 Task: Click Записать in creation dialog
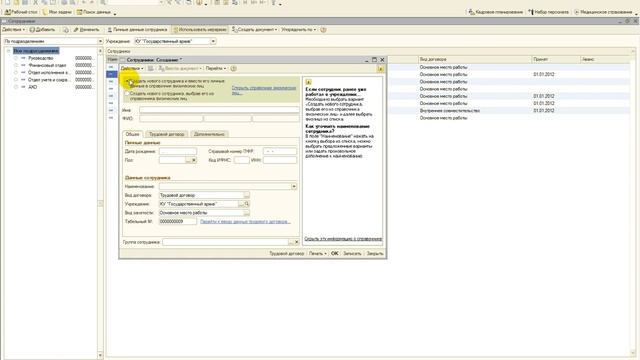(352, 253)
